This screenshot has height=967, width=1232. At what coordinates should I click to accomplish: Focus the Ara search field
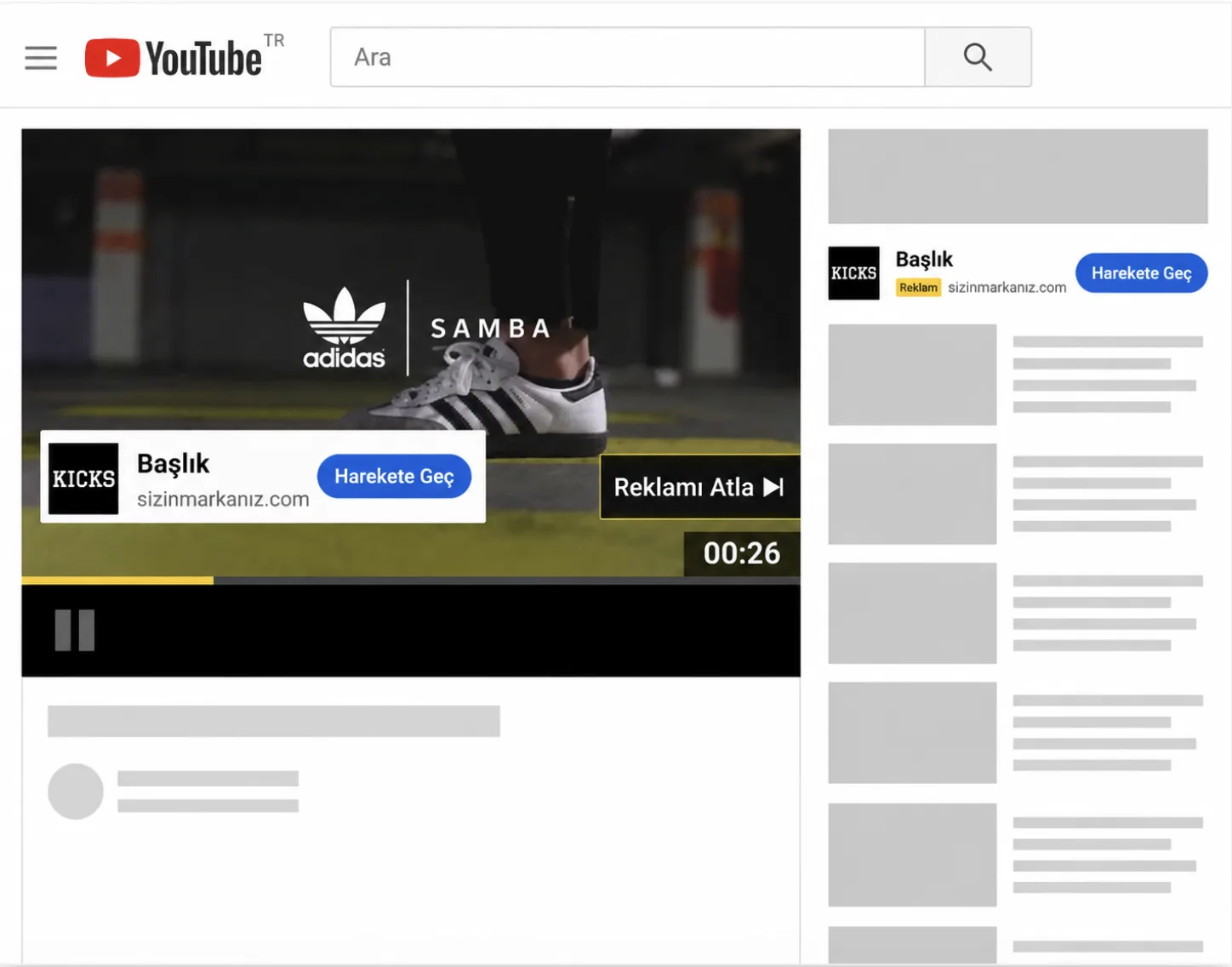[627, 57]
